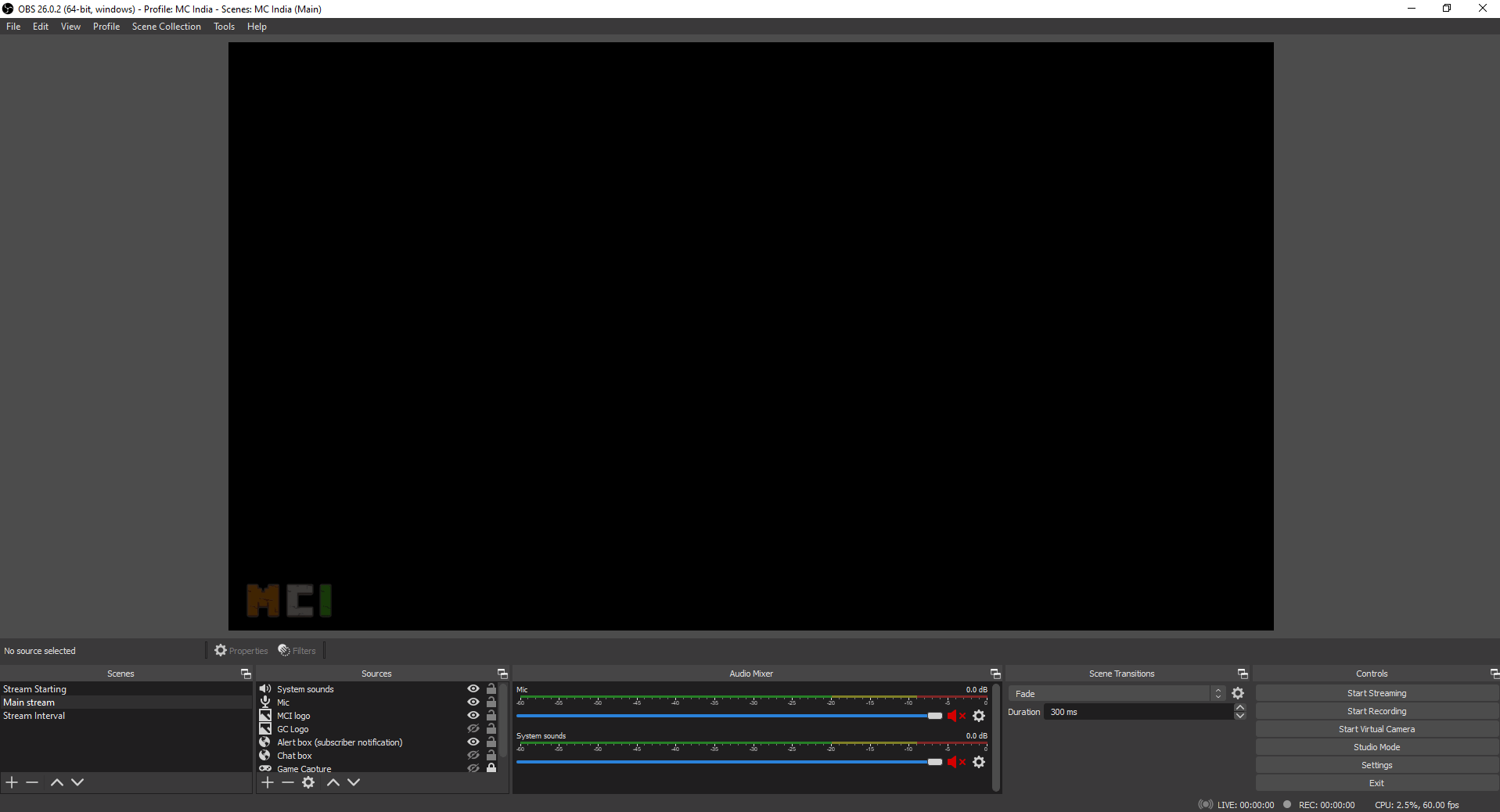Click Start Streaming button
The image size is (1500, 812).
[1376, 693]
